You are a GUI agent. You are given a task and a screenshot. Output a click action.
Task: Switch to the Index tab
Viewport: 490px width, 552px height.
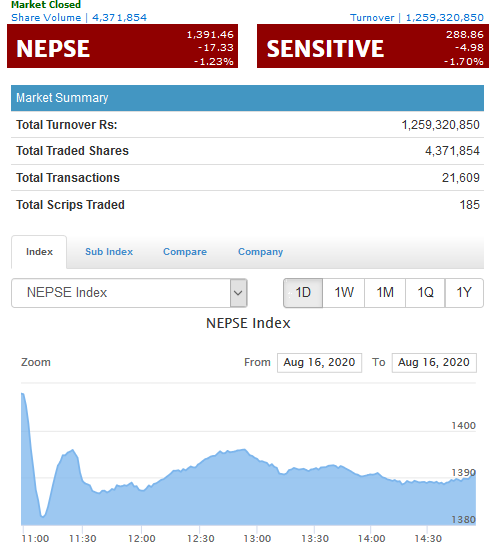(x=39, y=252)
